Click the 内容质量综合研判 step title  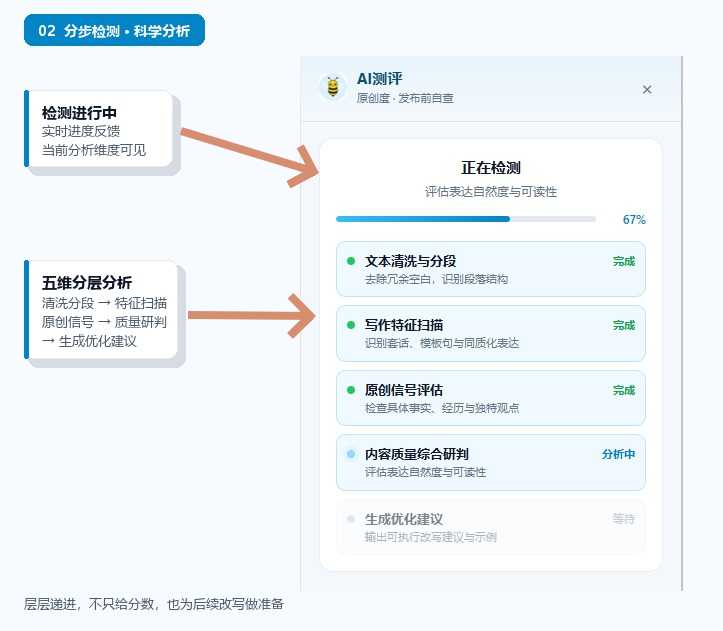416,454
